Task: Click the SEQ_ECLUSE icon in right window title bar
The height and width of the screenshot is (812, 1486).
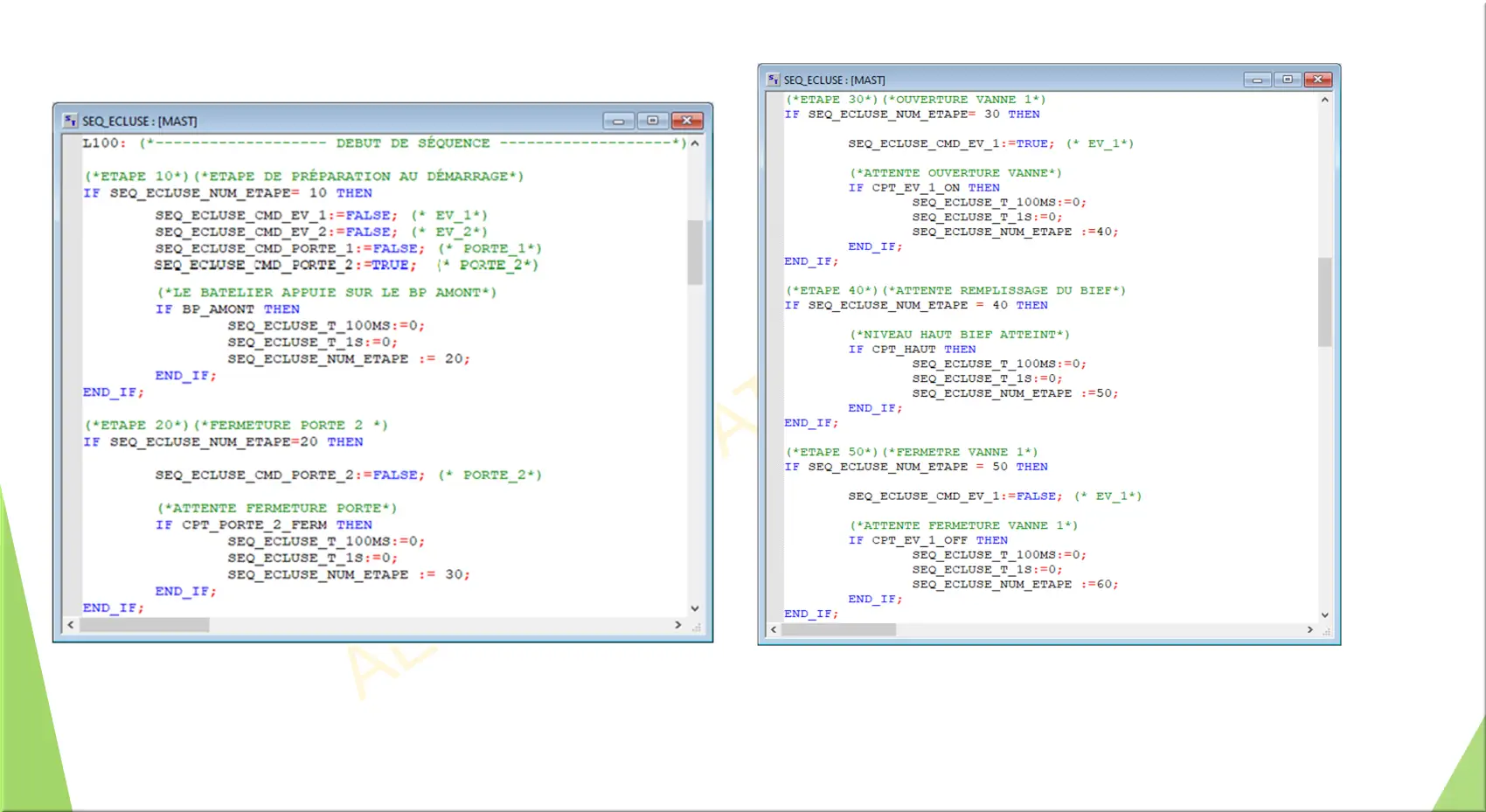Action: [x=774, y=80]
